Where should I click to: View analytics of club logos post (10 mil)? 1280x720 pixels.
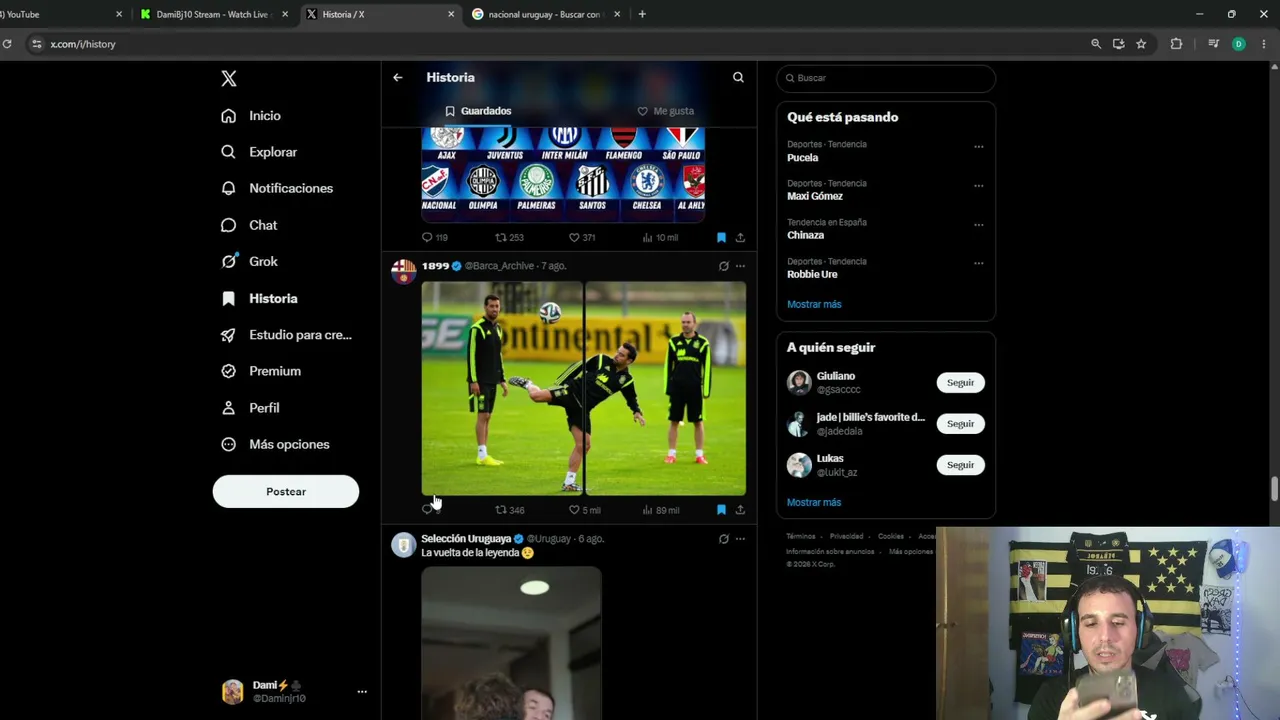pyautogui.click(x=660, y=238)
